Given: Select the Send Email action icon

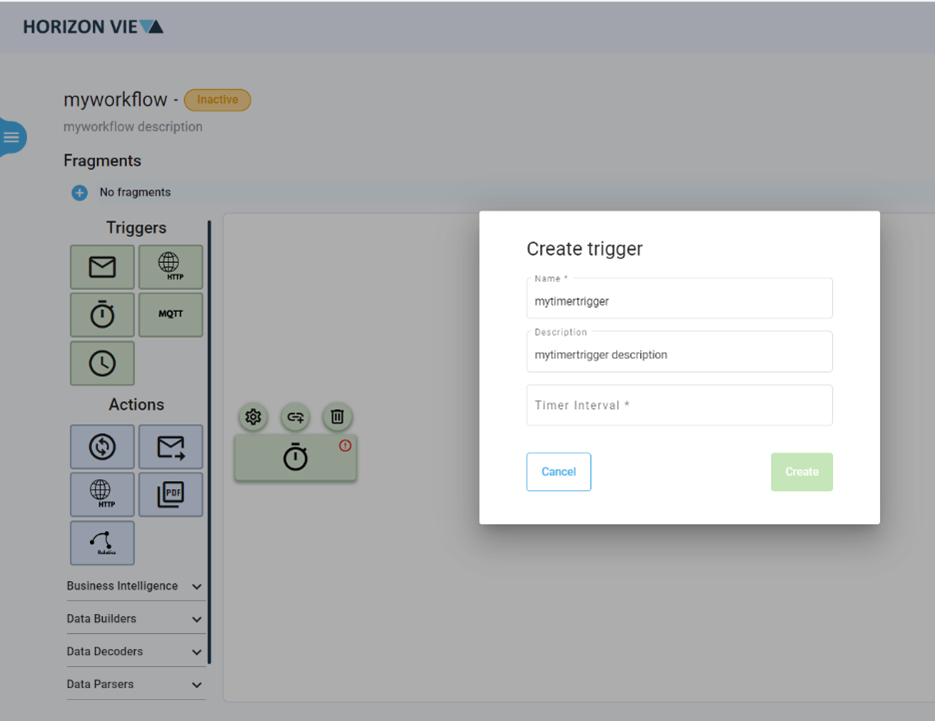Looking at the screenshot, I should (x=170, y=446).
